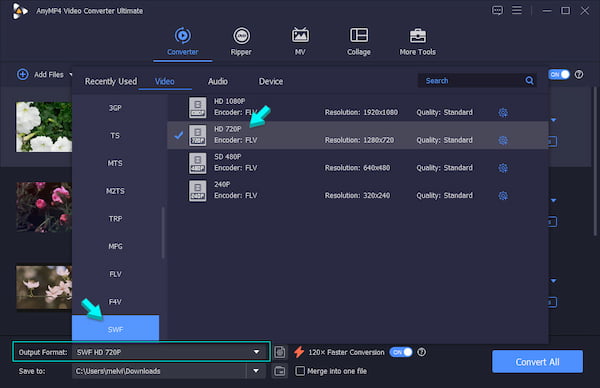Viewport: 600px width, 388px height.
Task: Toggle 120x Faster Conversion switch
Action: pos(401,352)
